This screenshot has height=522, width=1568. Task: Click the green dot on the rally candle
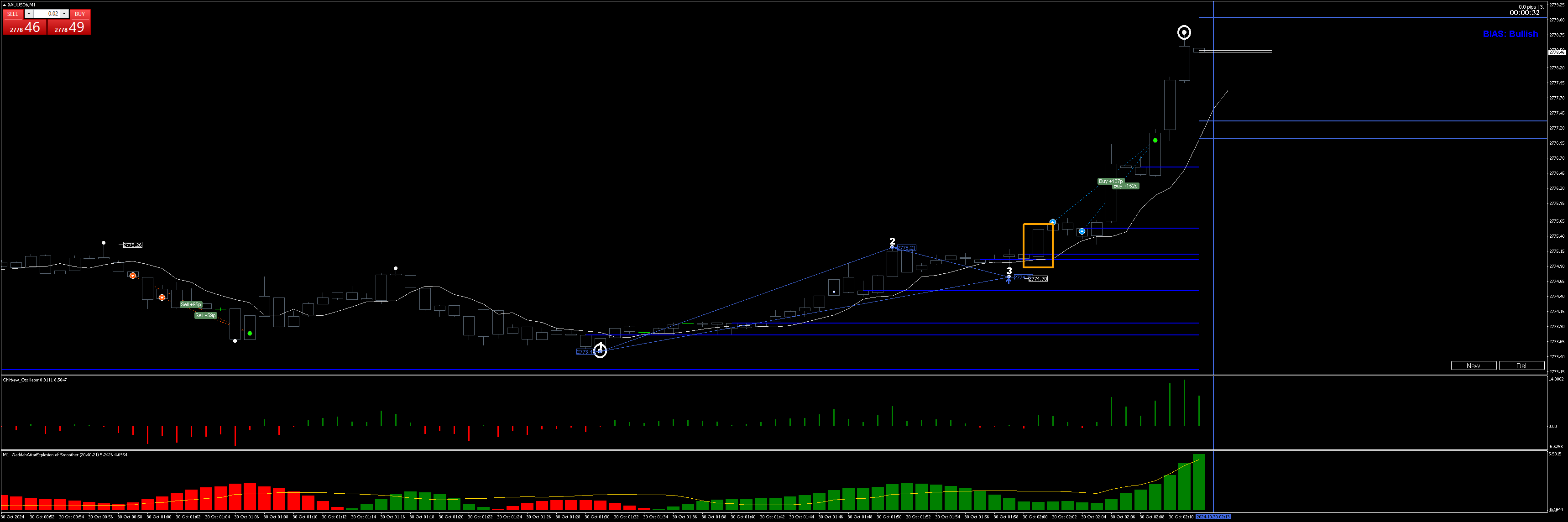1155,141
